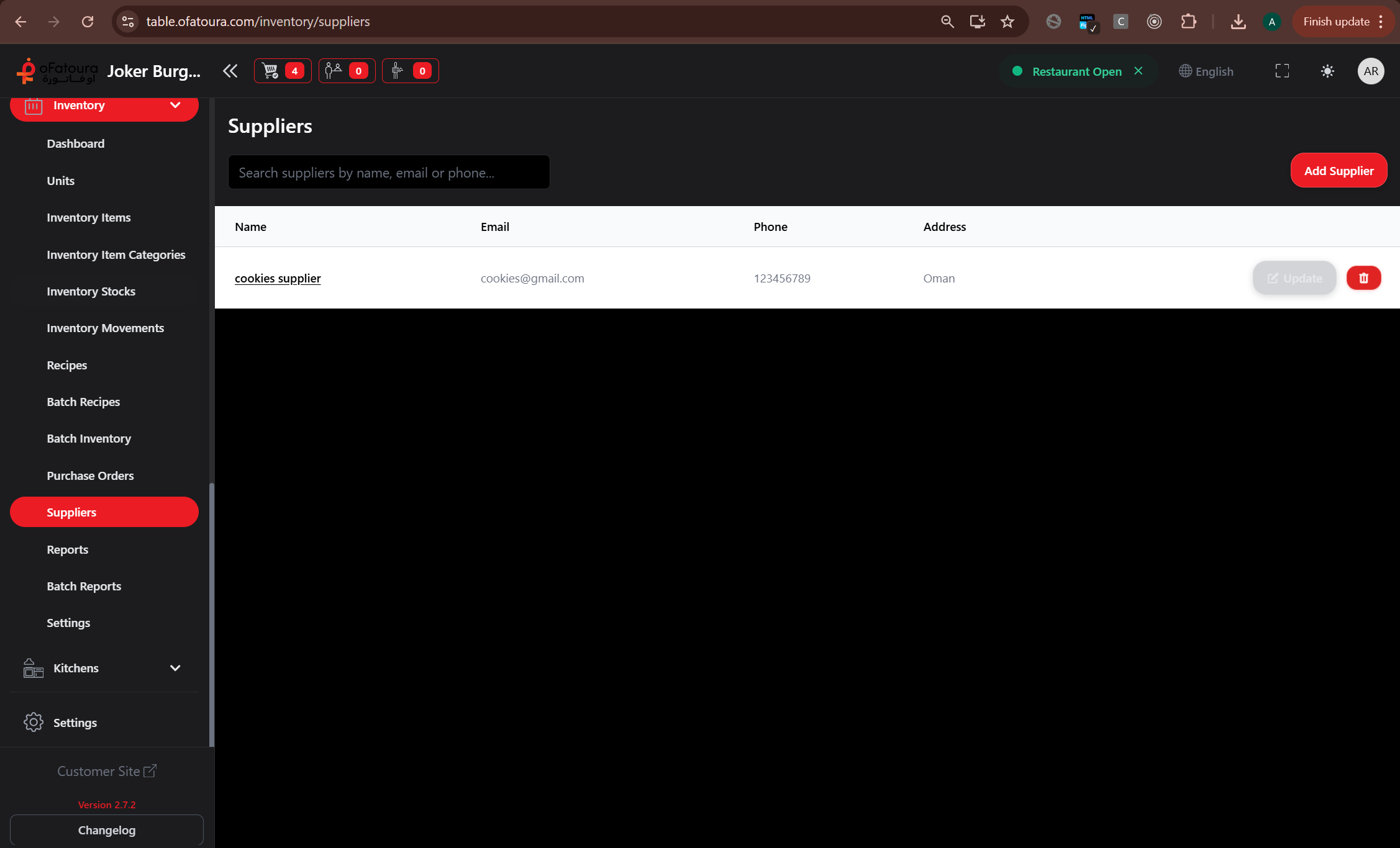Enter fullscreen mode via expand icon

point(1282,71)
